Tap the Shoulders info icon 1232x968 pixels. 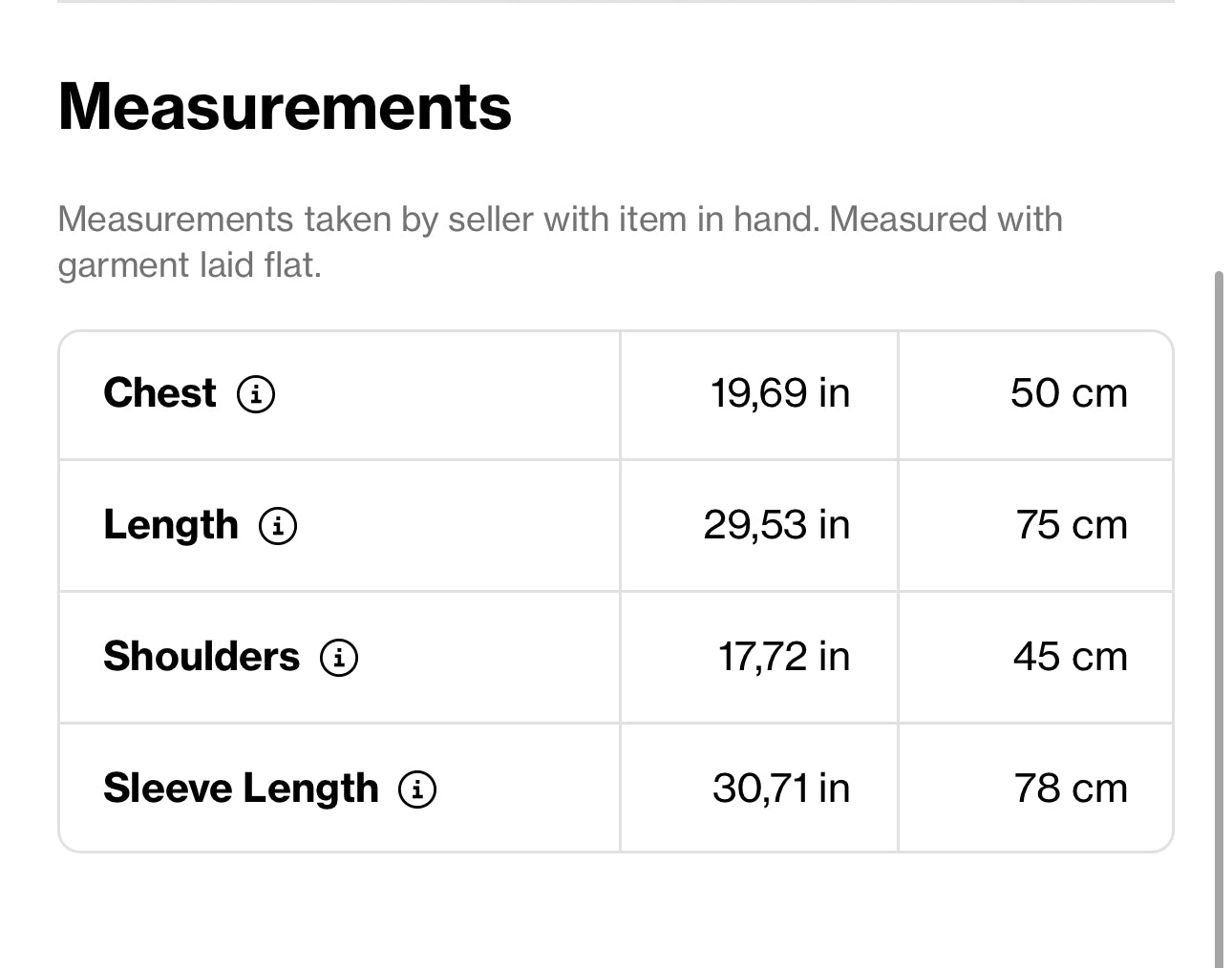coord(339,657)
